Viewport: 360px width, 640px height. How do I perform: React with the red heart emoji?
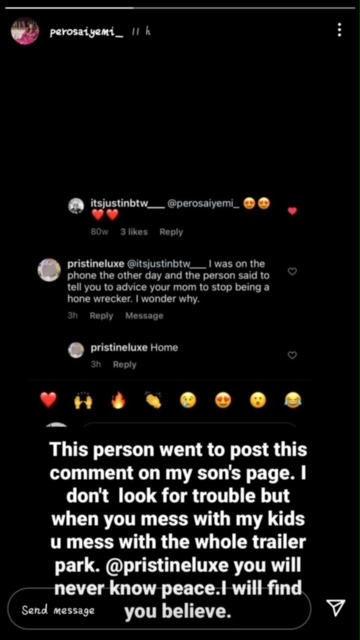49,400
